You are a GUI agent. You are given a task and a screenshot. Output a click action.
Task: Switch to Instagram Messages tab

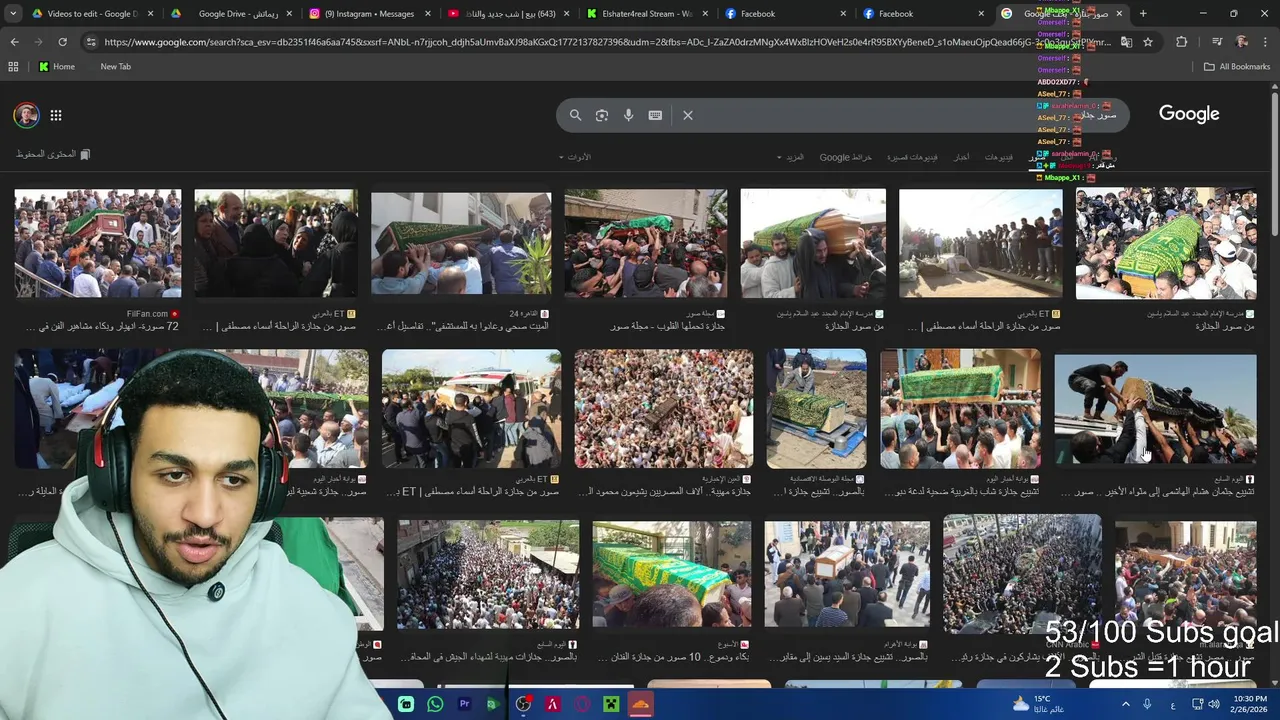(x=368, y=14)
